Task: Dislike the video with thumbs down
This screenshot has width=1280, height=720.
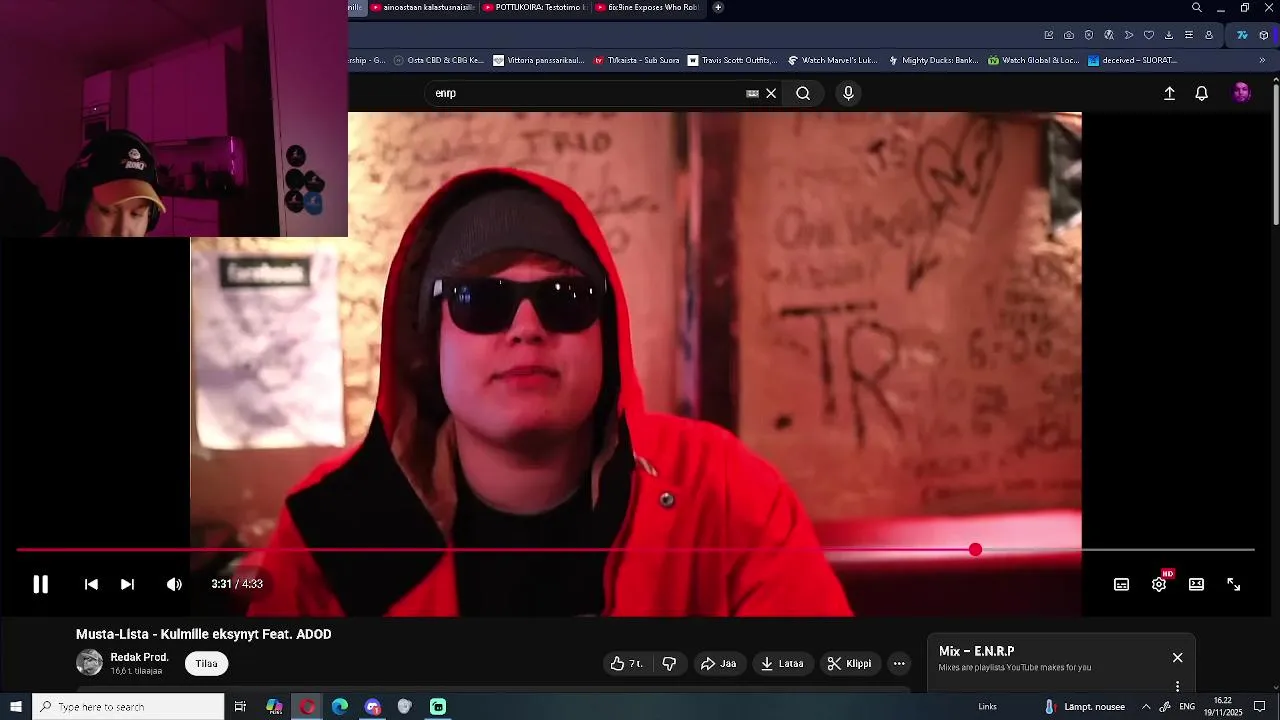Action: coord(669,663)
